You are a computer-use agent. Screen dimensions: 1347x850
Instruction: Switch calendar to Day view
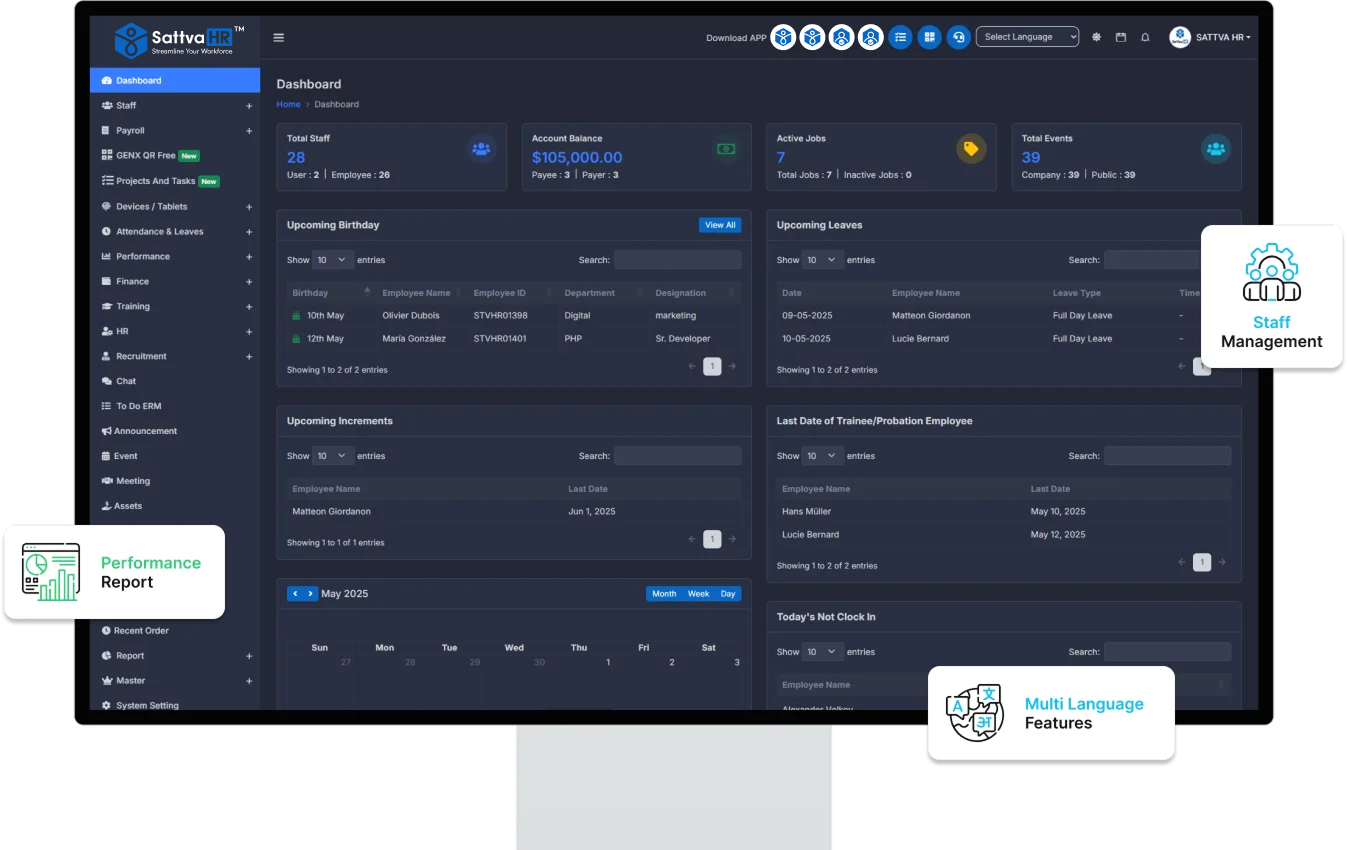[728, 594]
